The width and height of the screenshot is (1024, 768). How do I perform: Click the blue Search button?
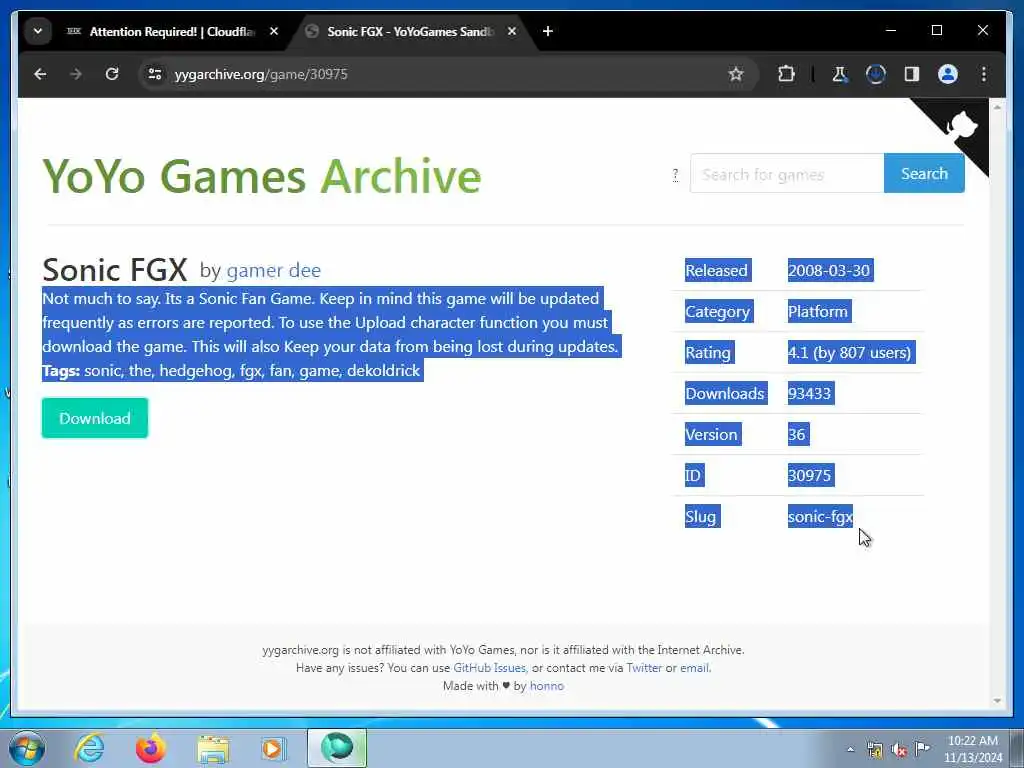pyautogui.click(x=924, y=174)
